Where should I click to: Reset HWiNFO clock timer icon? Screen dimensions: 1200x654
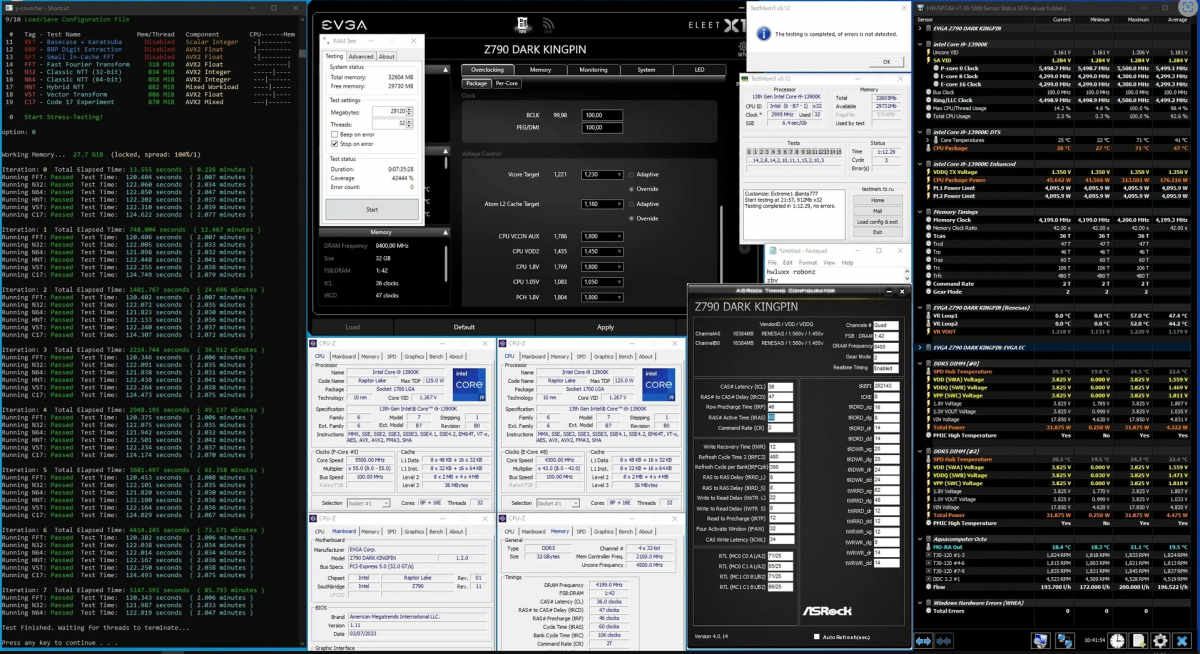(1117, 641)
